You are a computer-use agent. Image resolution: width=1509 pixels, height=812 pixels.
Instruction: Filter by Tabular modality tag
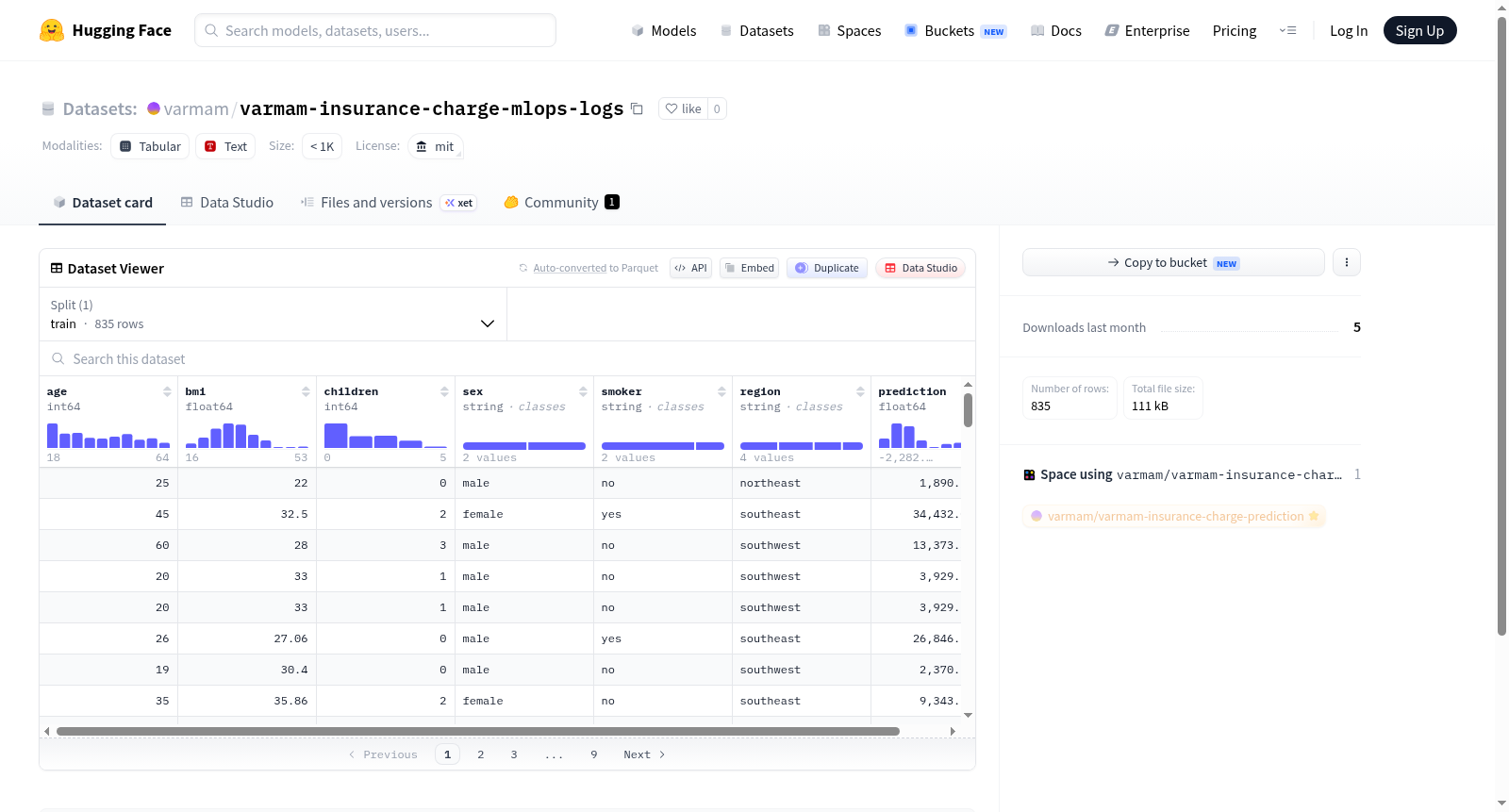[x=150, y=146]
